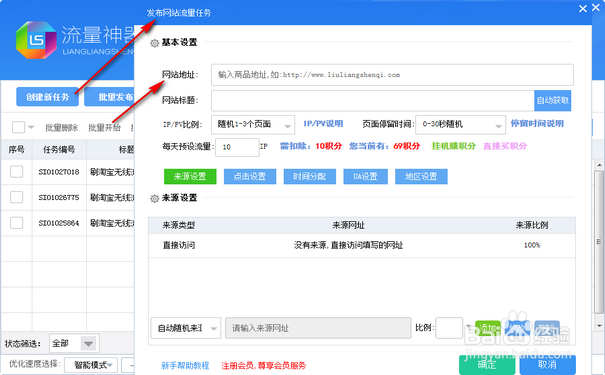Open 优化速度选择 智能模式 dropdown

pos(91,365)
